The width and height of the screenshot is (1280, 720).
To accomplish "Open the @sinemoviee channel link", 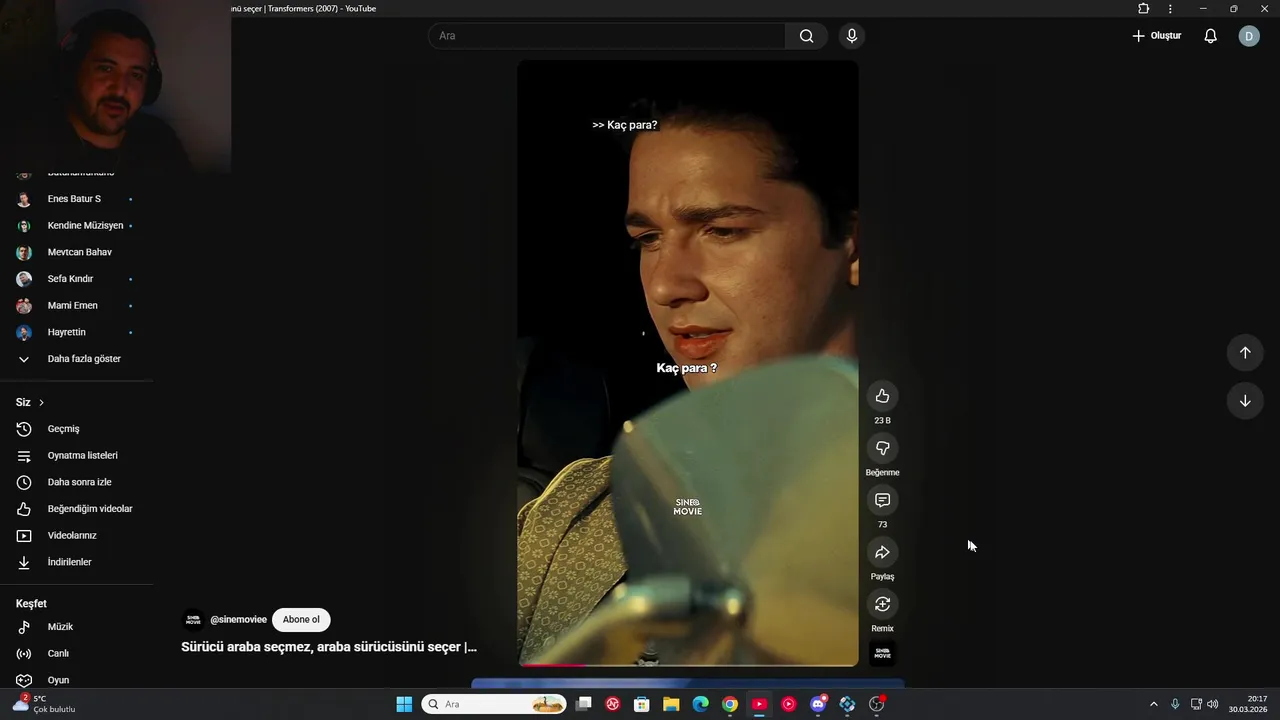I will click(238, 620).
